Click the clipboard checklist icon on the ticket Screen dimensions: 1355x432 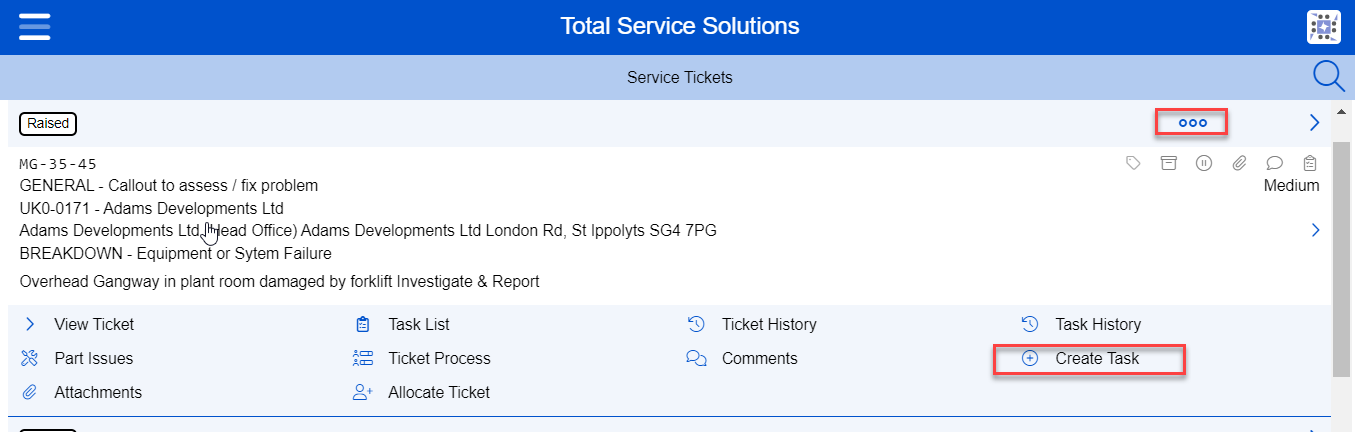(x=1310, y=163)
